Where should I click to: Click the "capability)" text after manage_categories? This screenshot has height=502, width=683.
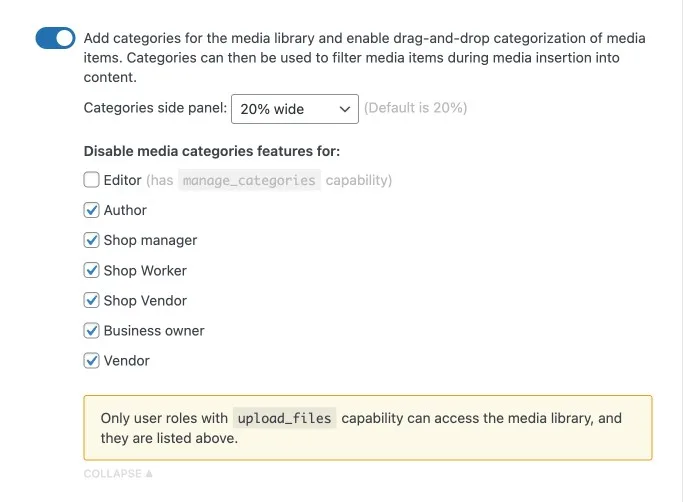pyautogui.click(x=358, y=181)
